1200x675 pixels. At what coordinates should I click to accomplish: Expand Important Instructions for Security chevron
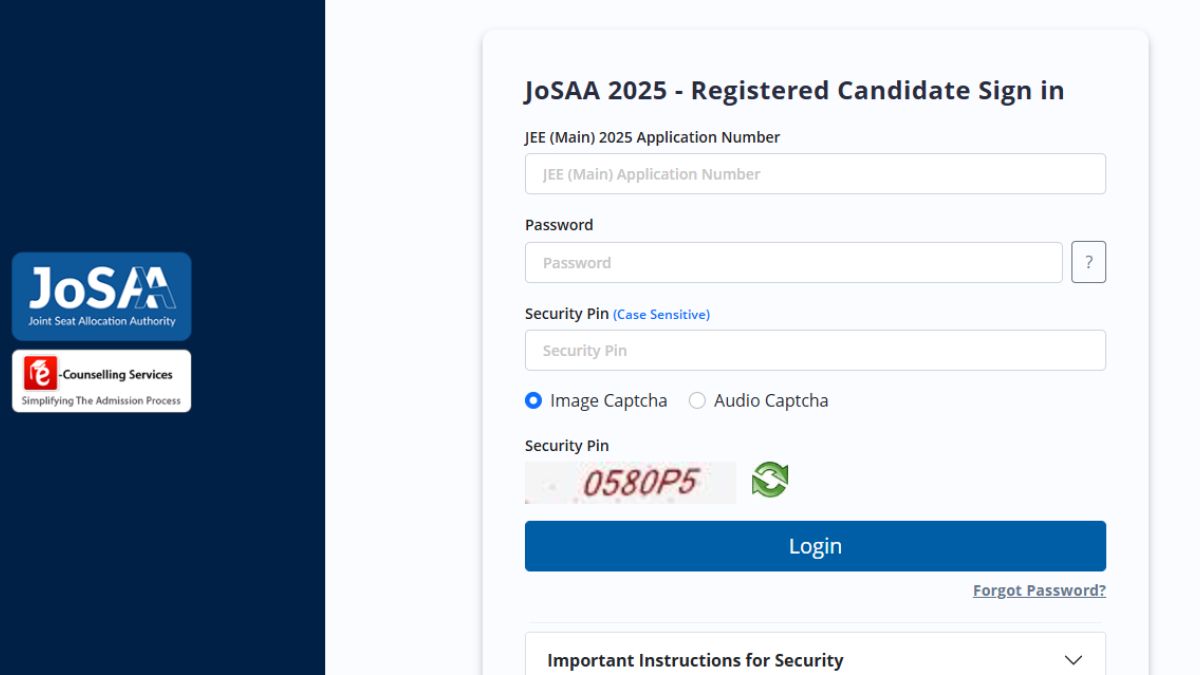(x=1073, y=660)
